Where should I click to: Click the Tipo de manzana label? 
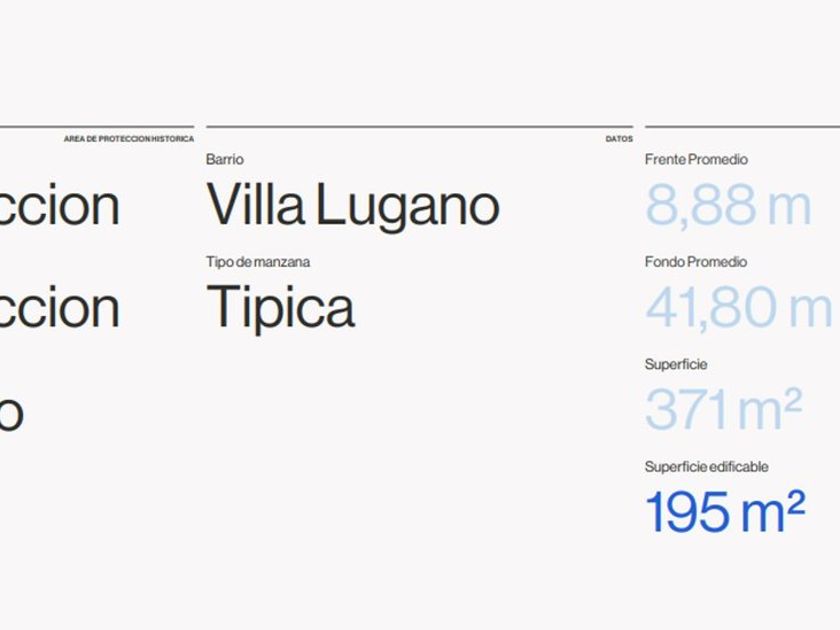click(258, 262)
